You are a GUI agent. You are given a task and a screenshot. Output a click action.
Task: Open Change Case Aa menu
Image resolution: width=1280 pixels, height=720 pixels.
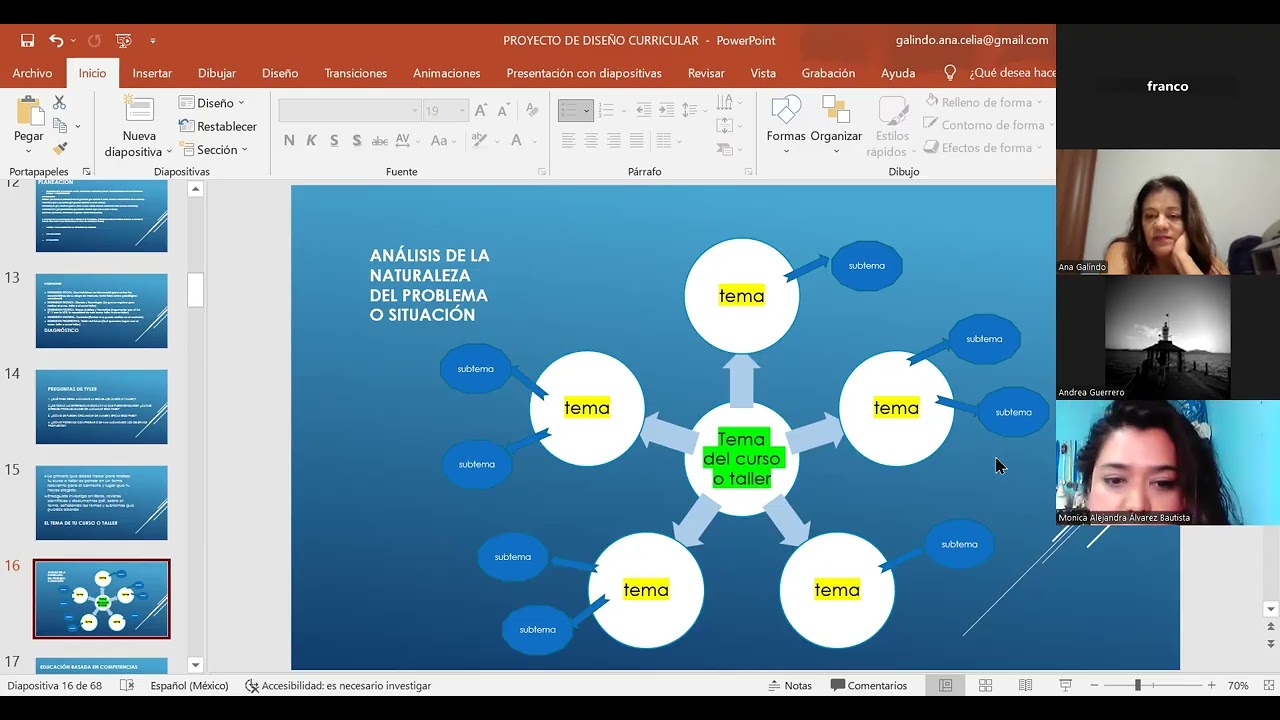click(443, 141)
